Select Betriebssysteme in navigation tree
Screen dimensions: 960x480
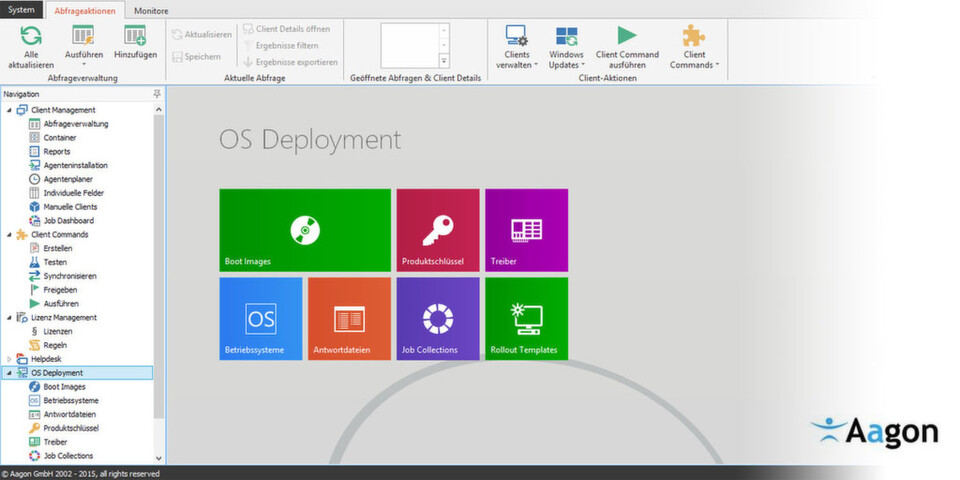coord(71,400)
